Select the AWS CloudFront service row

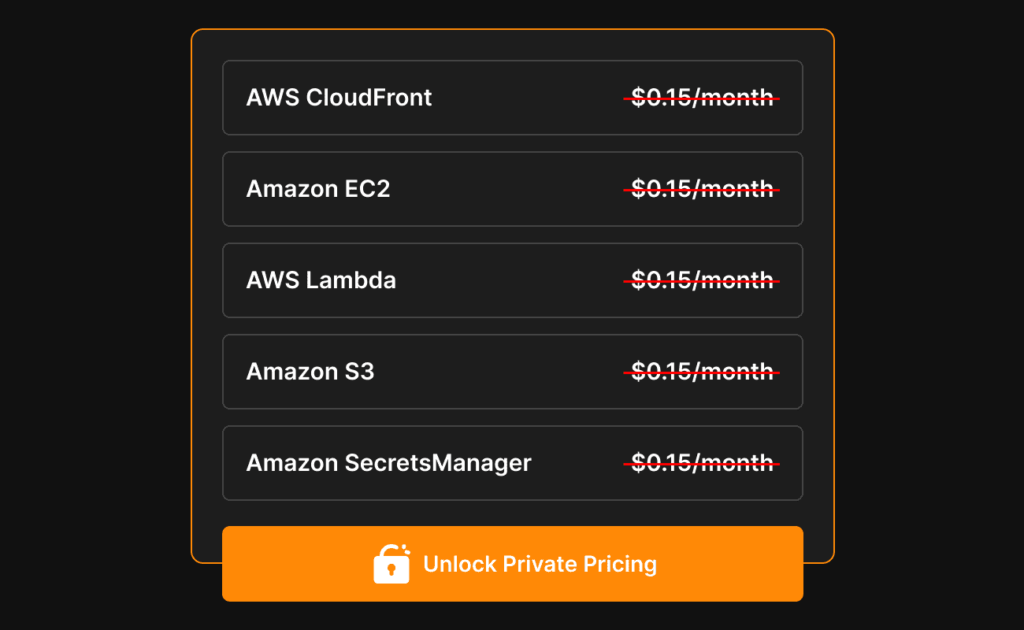[x=512, y=97]
